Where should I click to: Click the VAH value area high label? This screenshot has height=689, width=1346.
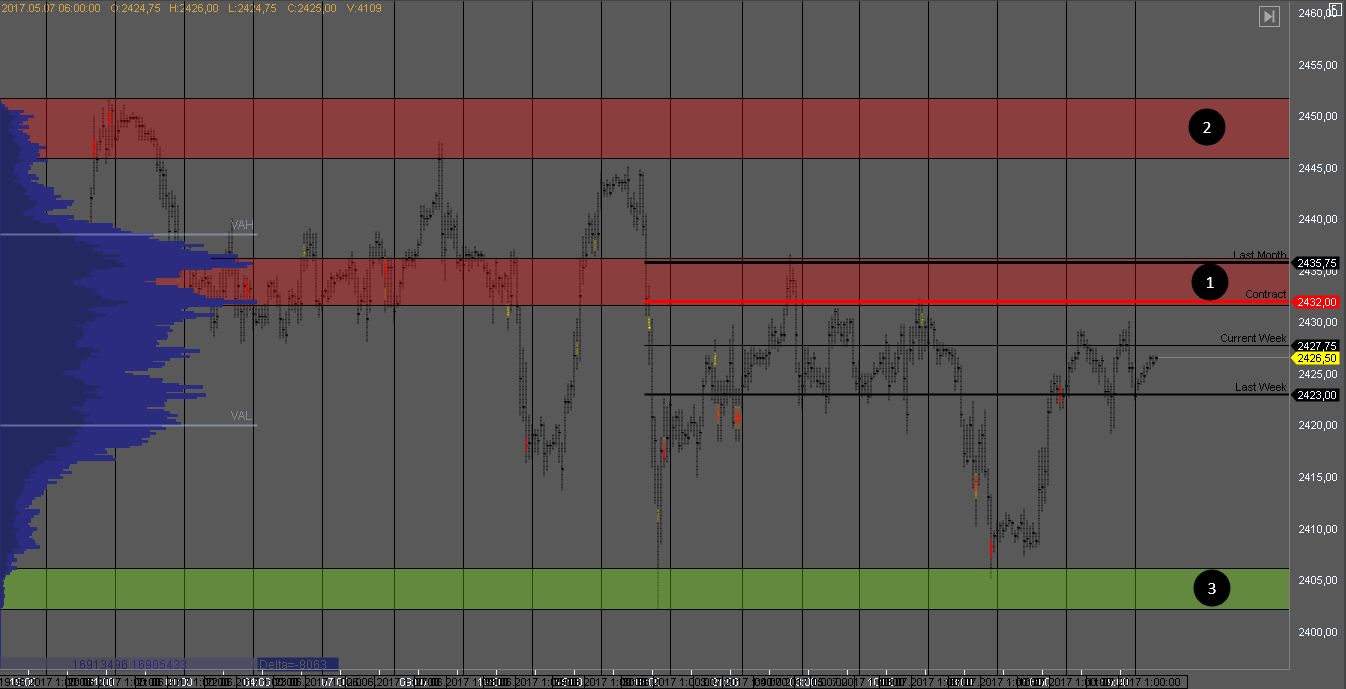[x=242, y=225]
